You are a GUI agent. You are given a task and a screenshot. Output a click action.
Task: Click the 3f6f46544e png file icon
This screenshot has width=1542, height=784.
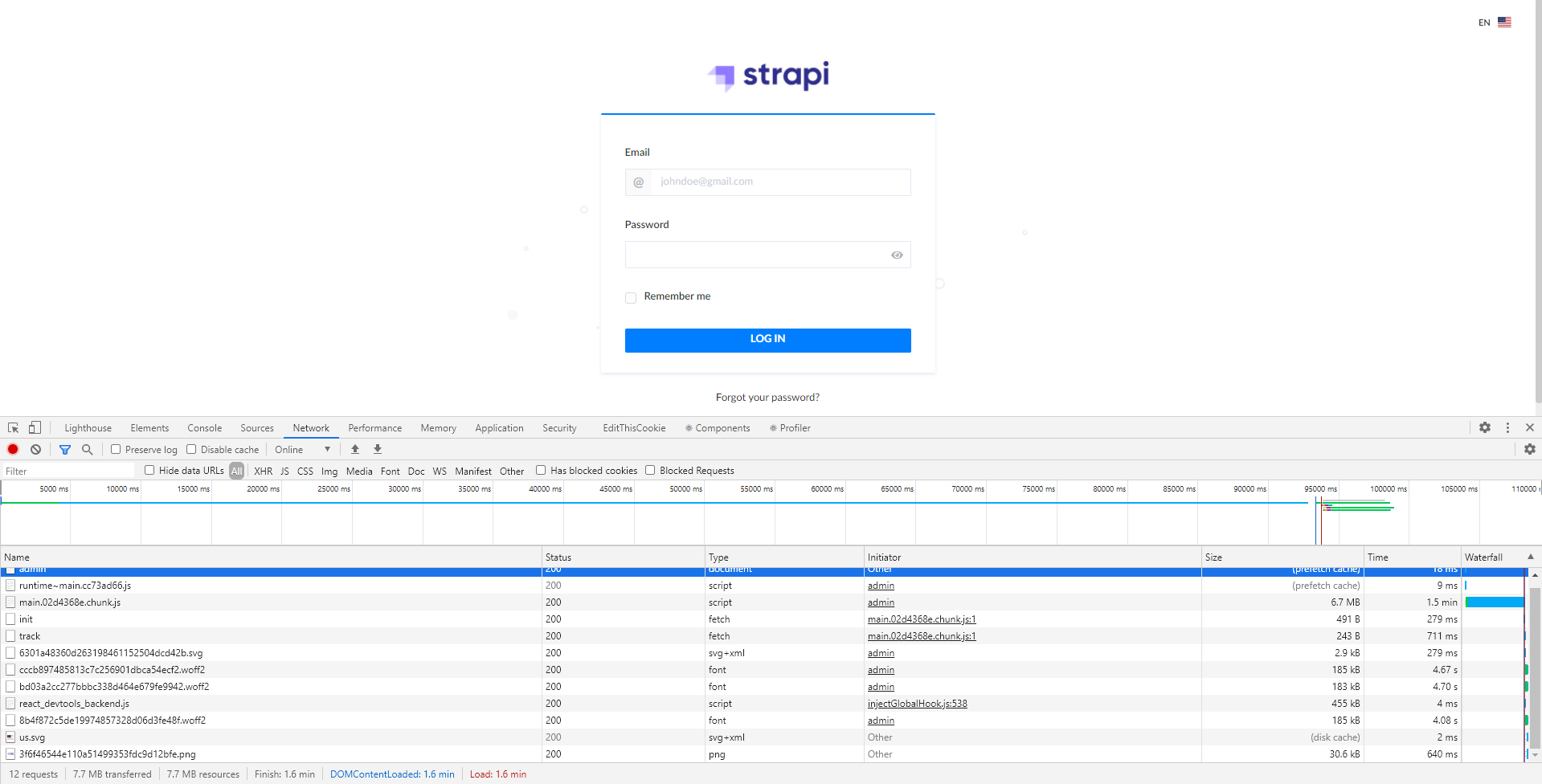[x=10, y=754]
